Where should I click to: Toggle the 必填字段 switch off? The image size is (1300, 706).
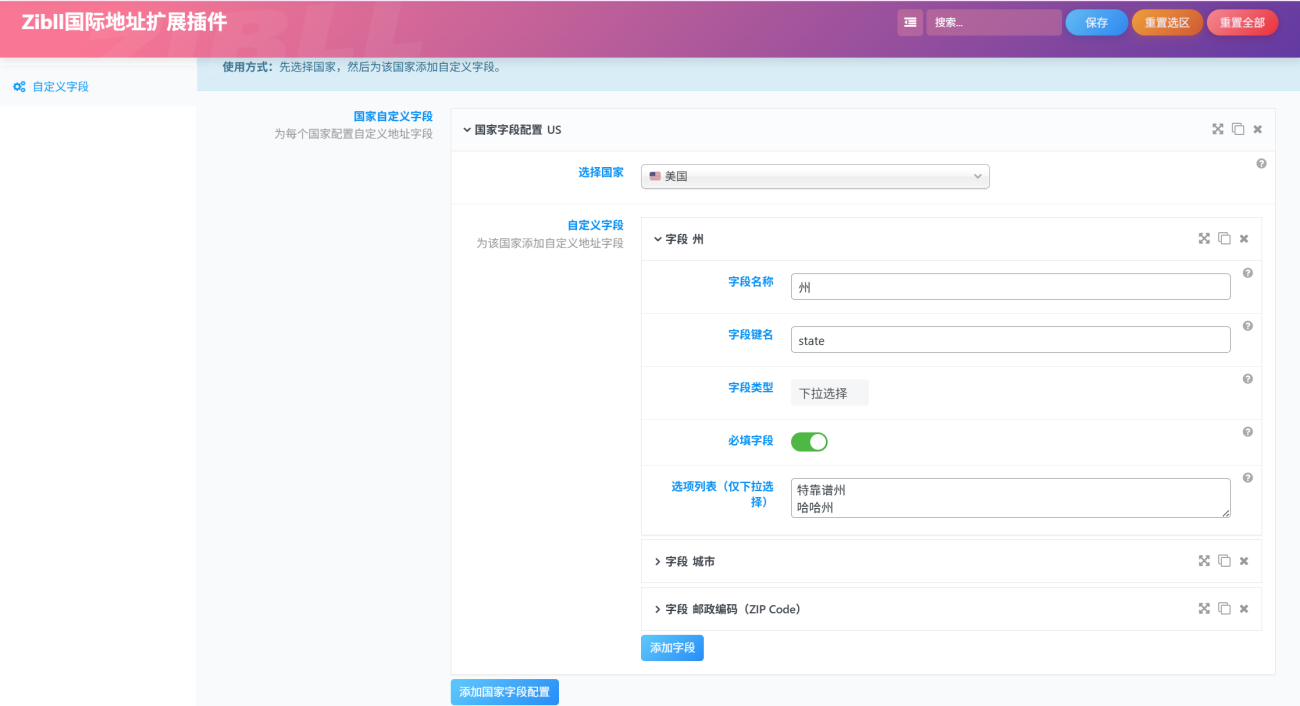pyautogui.click(x=809, y=442)
